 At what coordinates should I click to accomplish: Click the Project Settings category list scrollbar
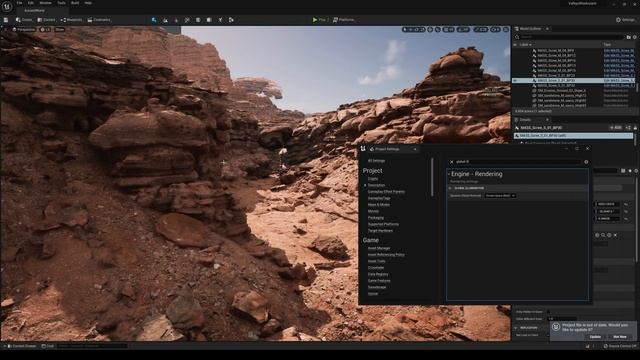tap(432, 177)
